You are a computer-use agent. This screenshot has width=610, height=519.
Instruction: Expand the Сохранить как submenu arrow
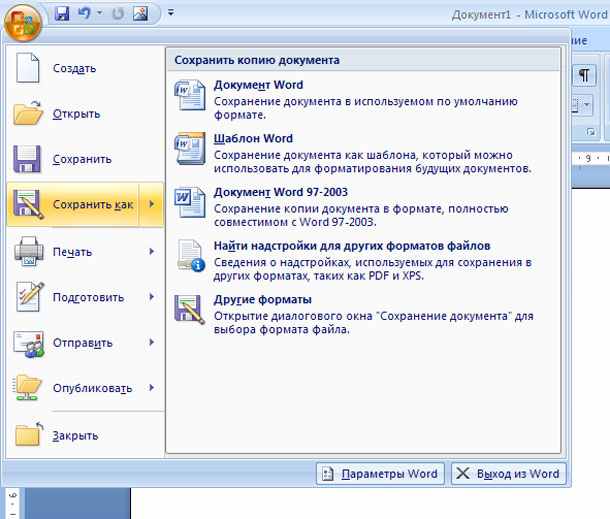[x=152, y=204]
